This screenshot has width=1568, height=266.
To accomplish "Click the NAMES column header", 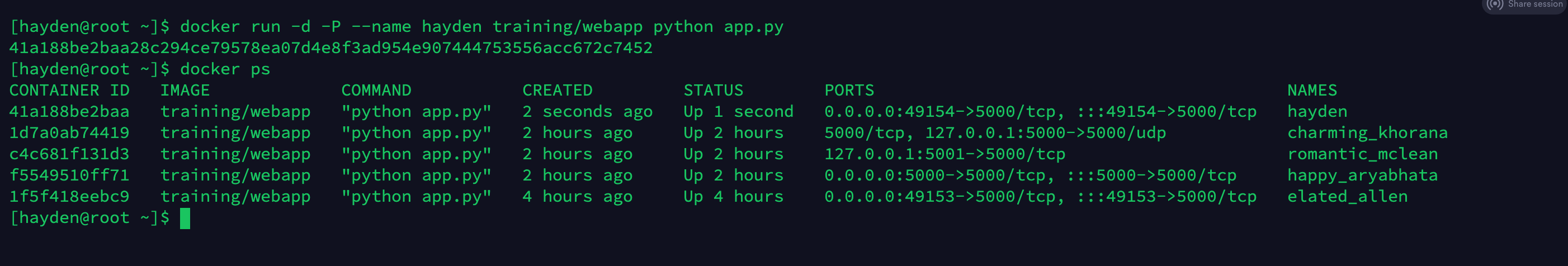I will click(1312, 91).
